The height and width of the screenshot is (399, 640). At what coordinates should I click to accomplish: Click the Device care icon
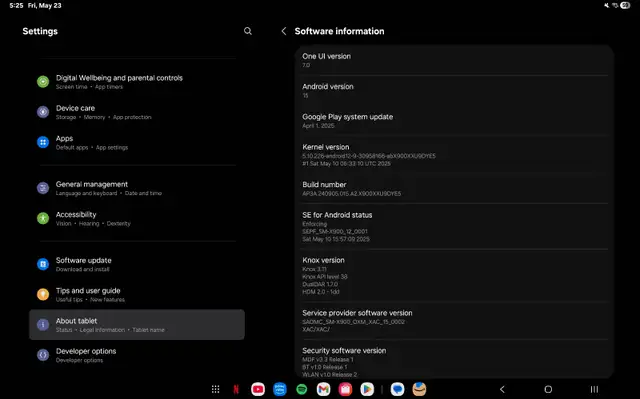[x=43, y=112]
